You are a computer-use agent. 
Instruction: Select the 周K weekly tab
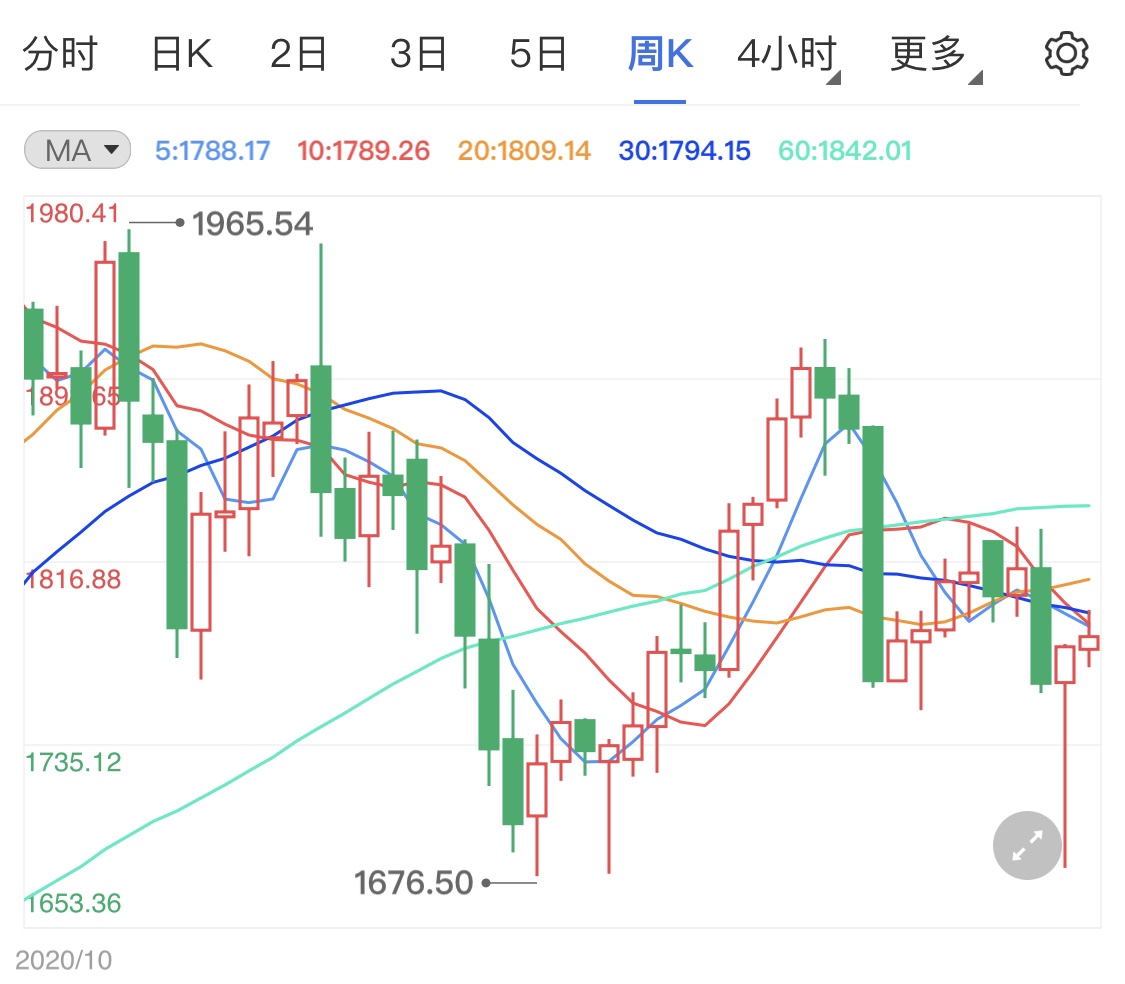coord(660,54)
